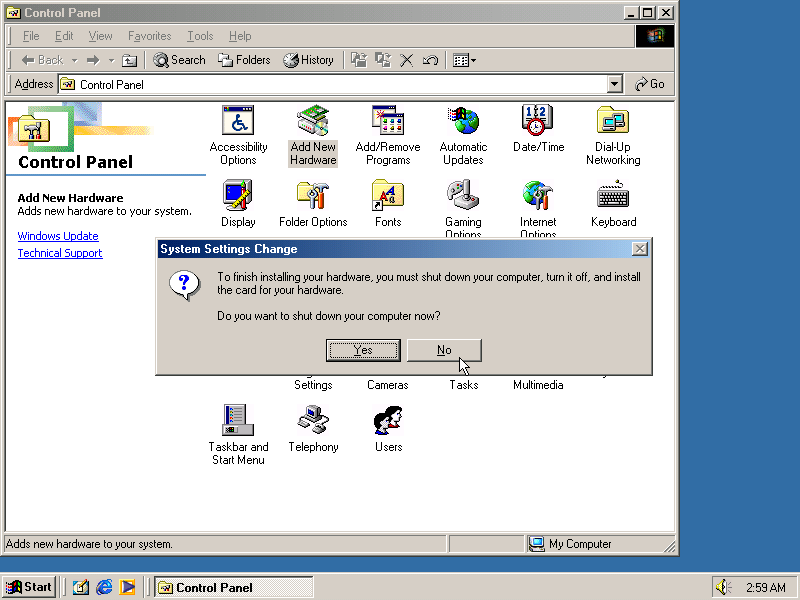800x600 pixels.
Task: Open Dial-Up Networking
Action: pyautogui.click(x=612, y=125)
